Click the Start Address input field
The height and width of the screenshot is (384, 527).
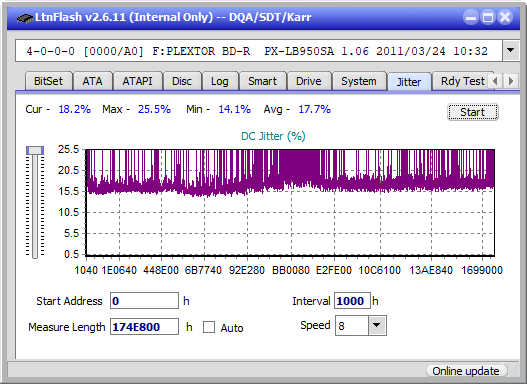pyautogui.click(x=145, y=301)
